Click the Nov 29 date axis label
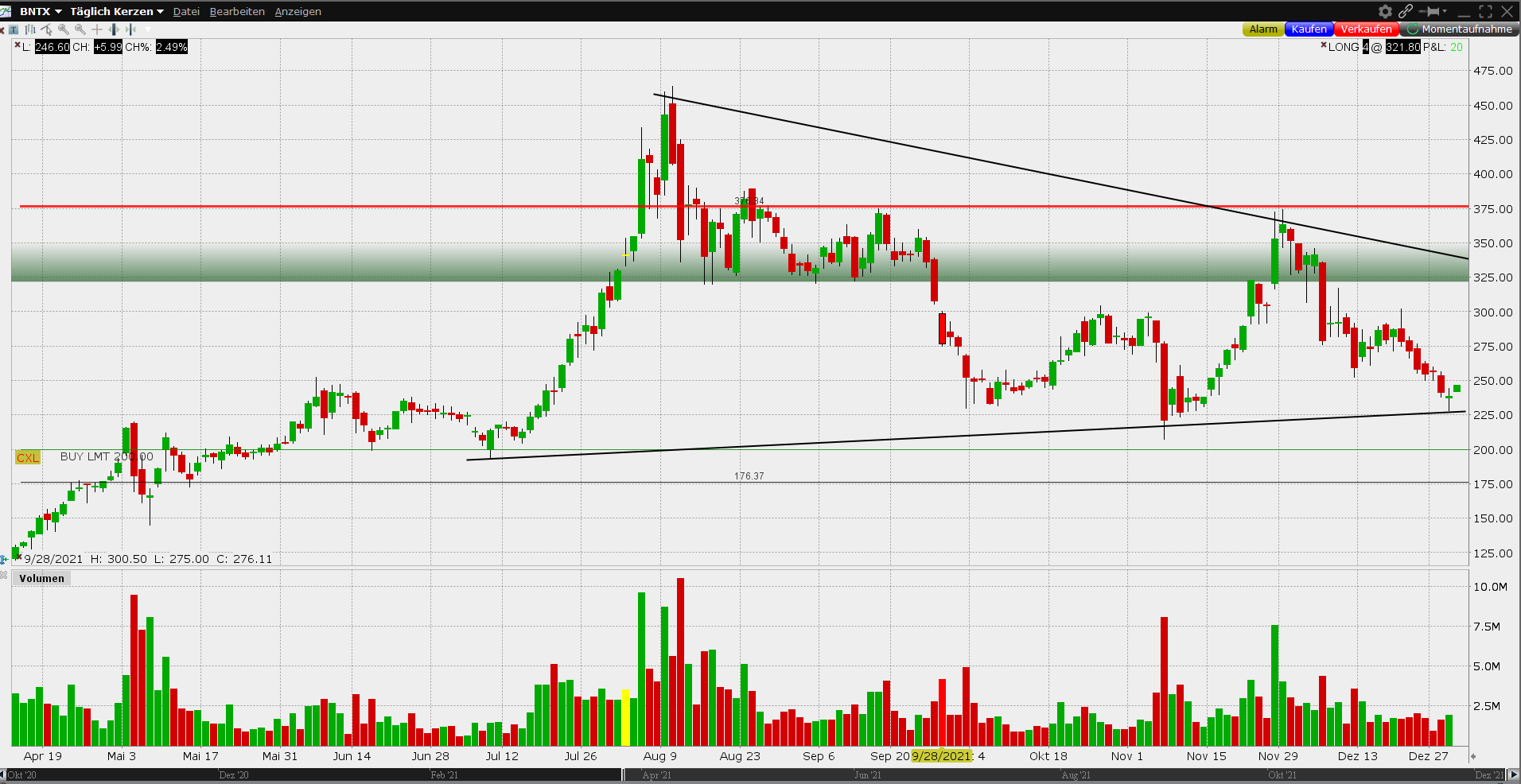1521x784 pixels. click(x=1278, y=756)
